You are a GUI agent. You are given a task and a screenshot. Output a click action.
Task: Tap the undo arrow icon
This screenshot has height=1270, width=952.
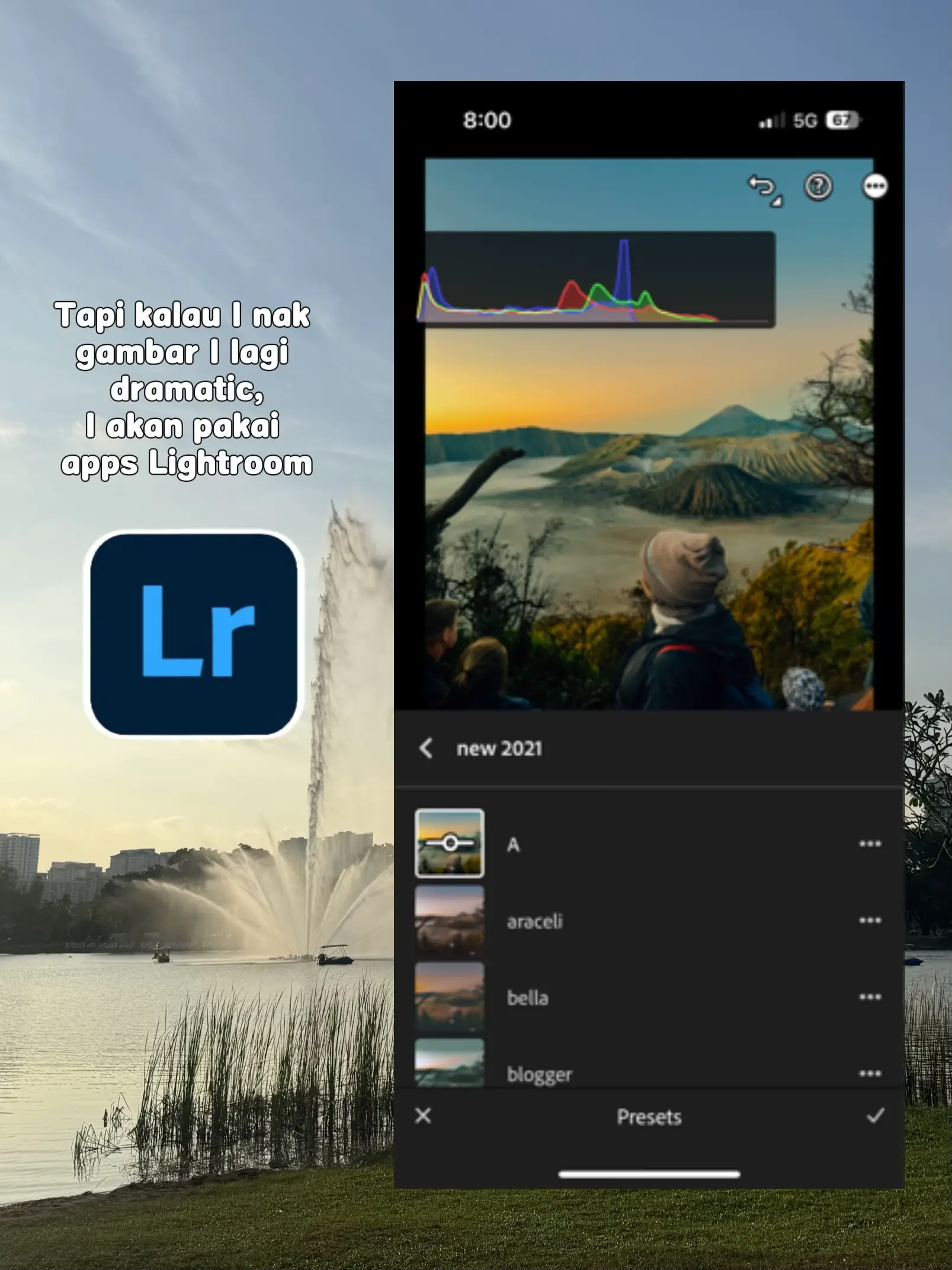coord(763,188)
